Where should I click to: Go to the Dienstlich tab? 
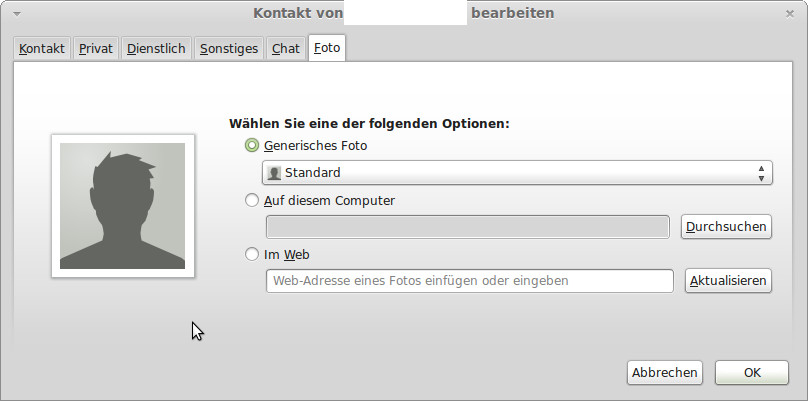(156, 49)
